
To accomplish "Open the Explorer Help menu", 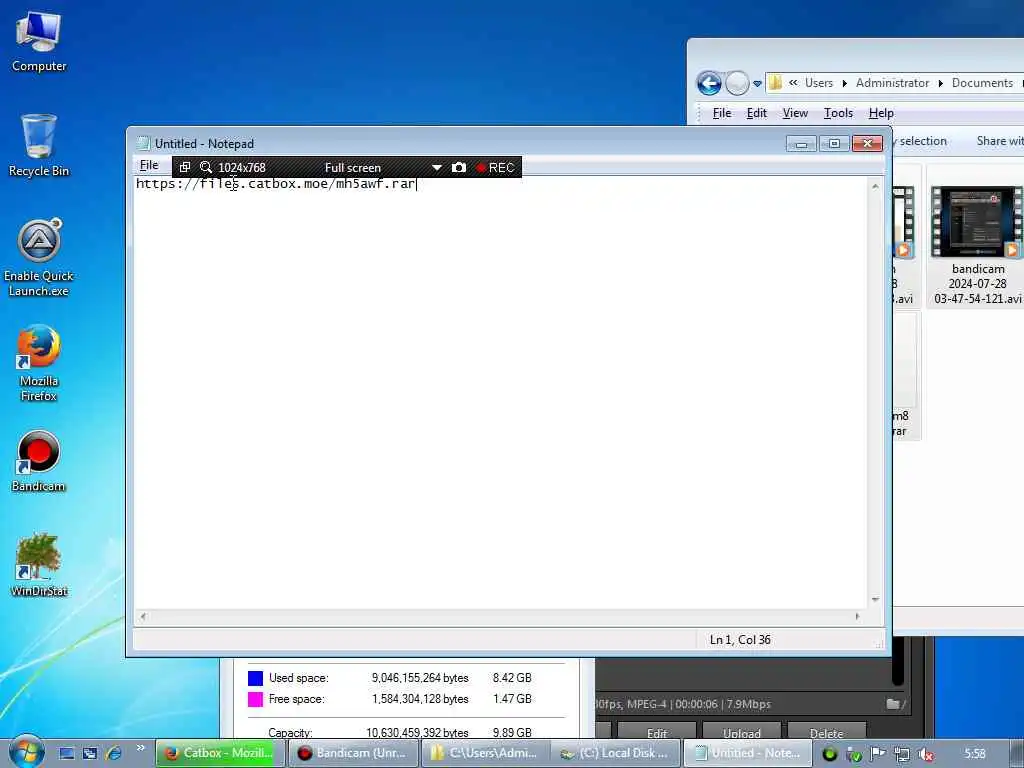I will tap(881, 113).
